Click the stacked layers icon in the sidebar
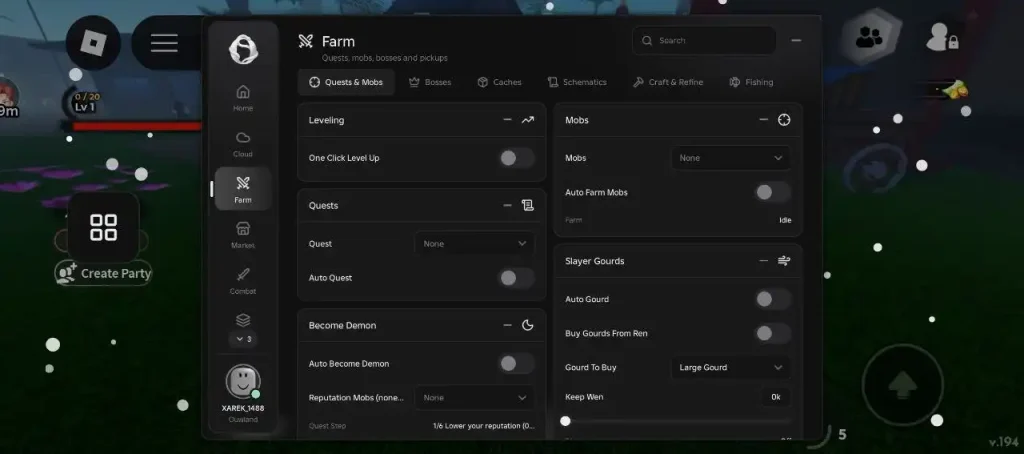The width and height of the screenshot is (1024, 454). click(x=243, y=320)
